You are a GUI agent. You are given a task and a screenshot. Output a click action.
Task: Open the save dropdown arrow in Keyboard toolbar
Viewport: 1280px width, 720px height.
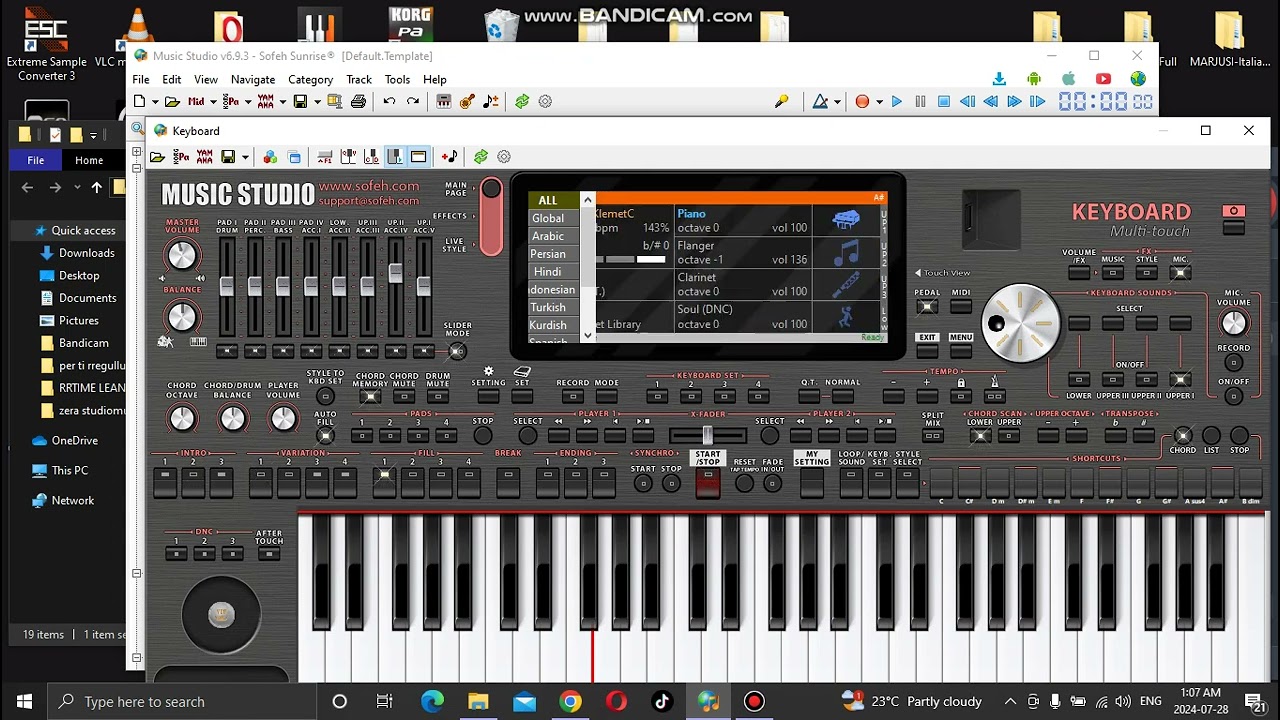coord(245,158)
